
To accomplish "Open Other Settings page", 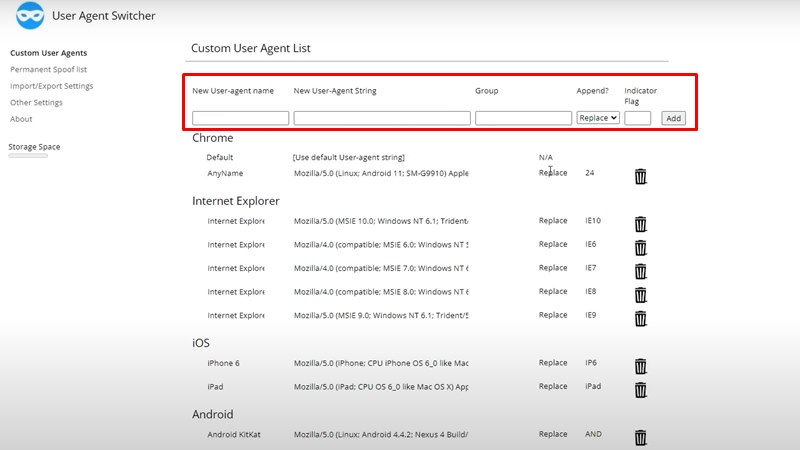I will pos(36,103).
